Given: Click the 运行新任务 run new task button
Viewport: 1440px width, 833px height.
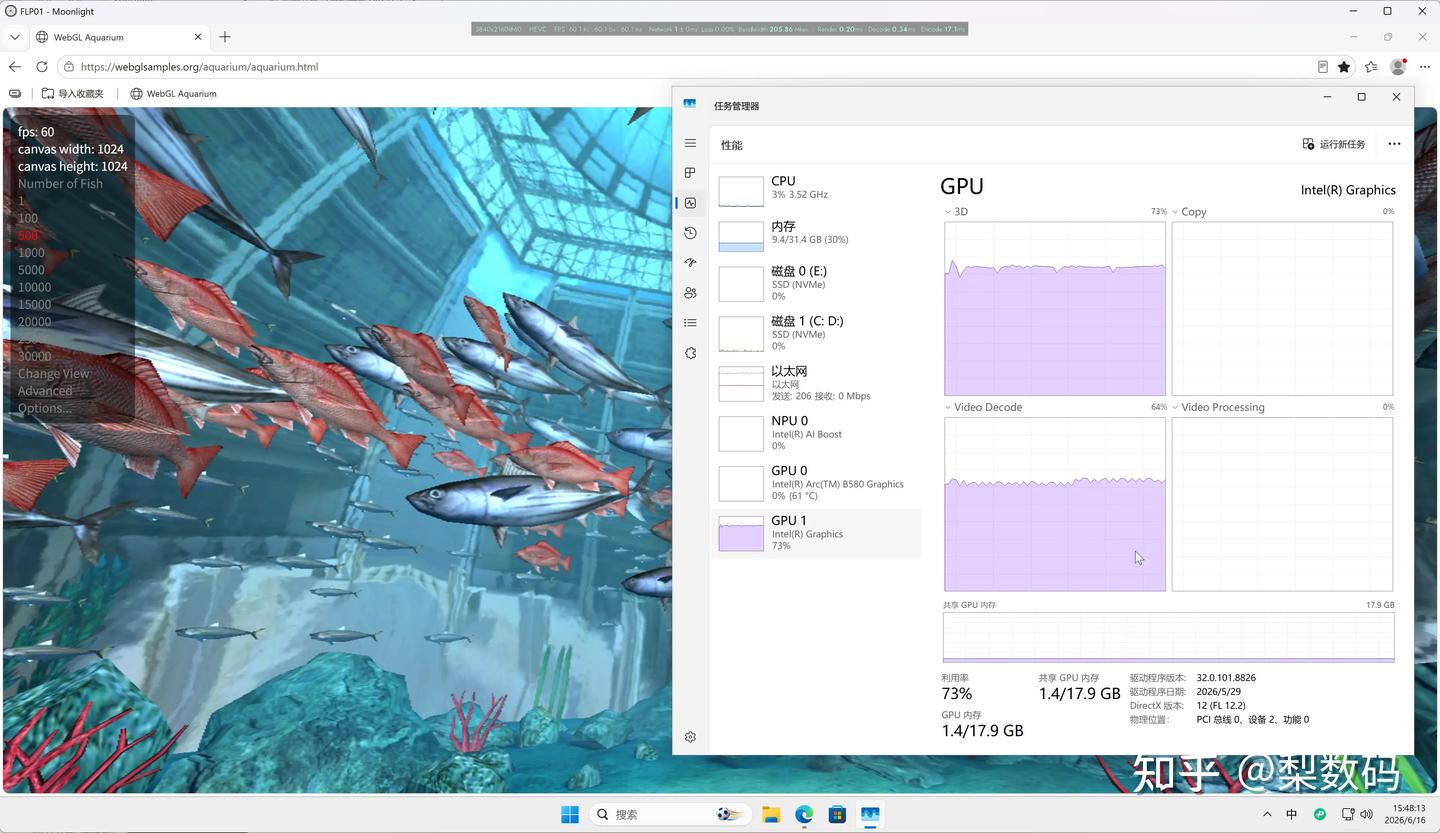Looking at the screenshot, I should coord(1333,144).
